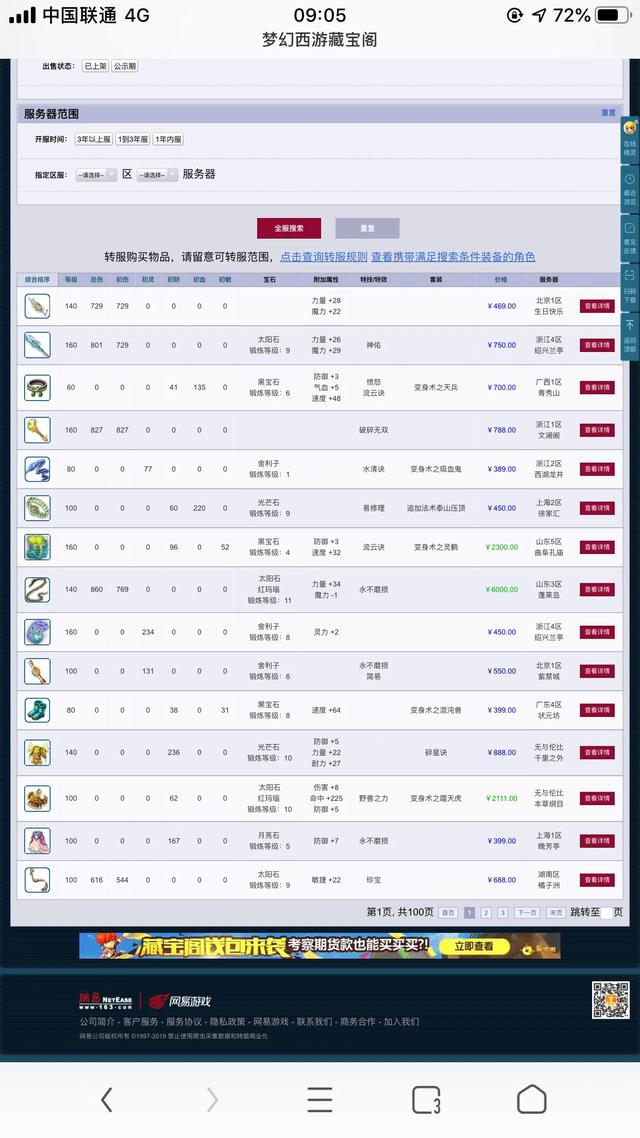
Task: Go to page 2 of results
Action: click(x=486, y=912)
